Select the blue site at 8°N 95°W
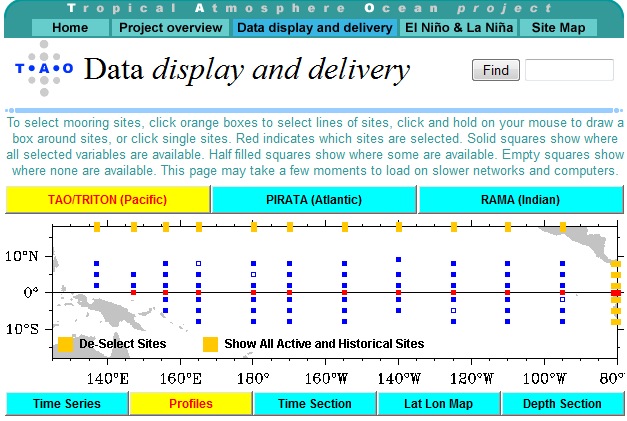The height and width of the screenshot is (421, 627). [x=563, y=263]
